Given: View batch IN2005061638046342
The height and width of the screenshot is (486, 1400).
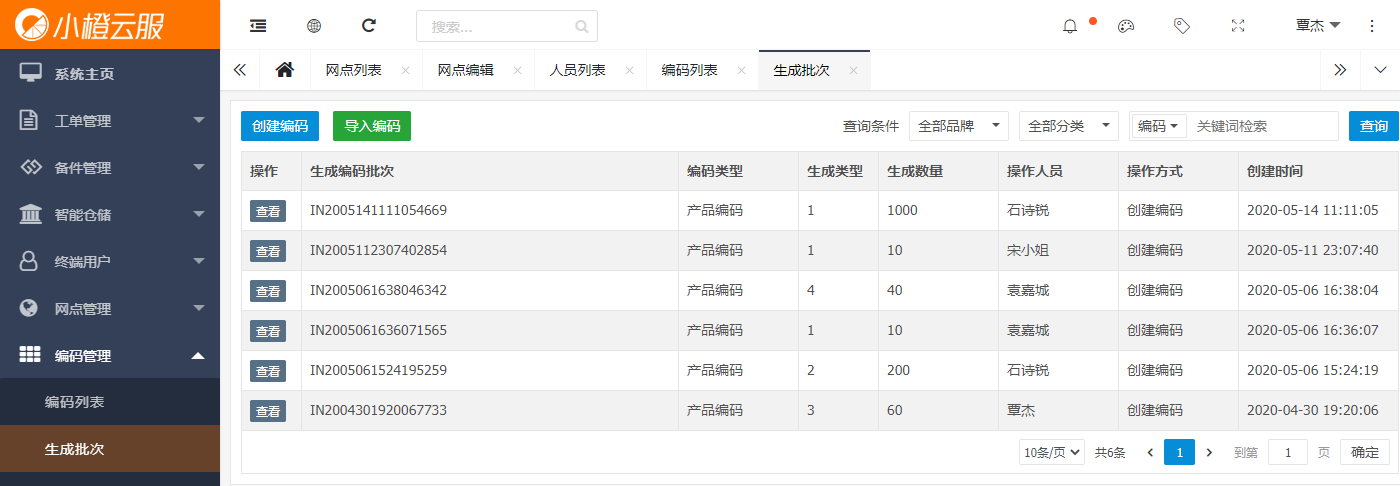Looking at the screenshot, I should pos(268,291).
